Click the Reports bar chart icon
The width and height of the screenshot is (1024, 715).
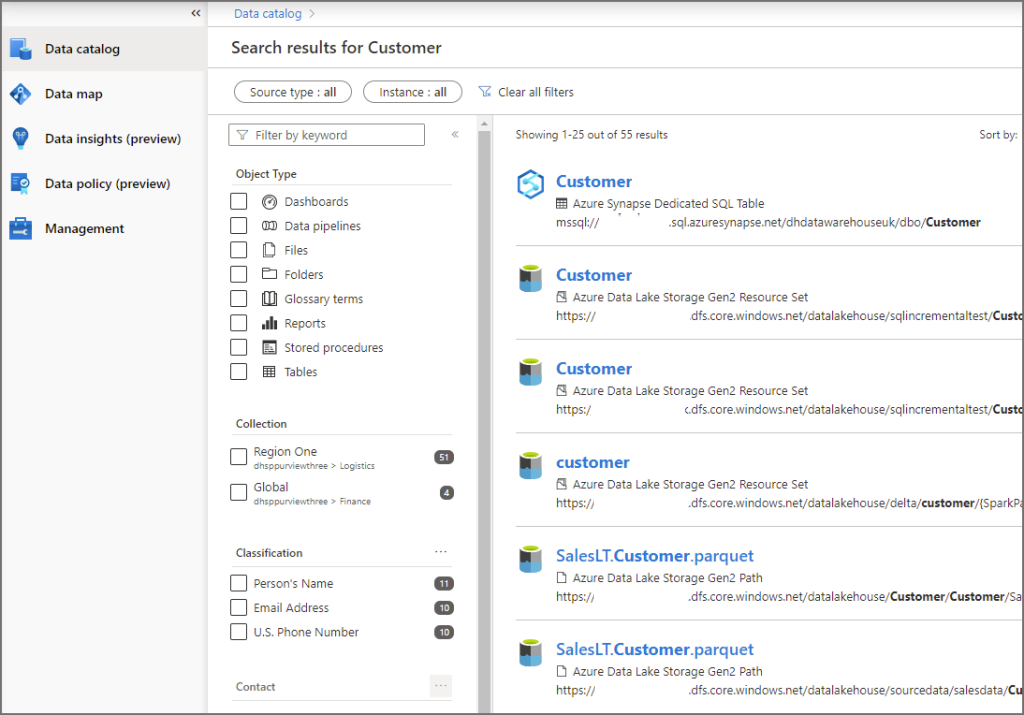click(269, 323)
